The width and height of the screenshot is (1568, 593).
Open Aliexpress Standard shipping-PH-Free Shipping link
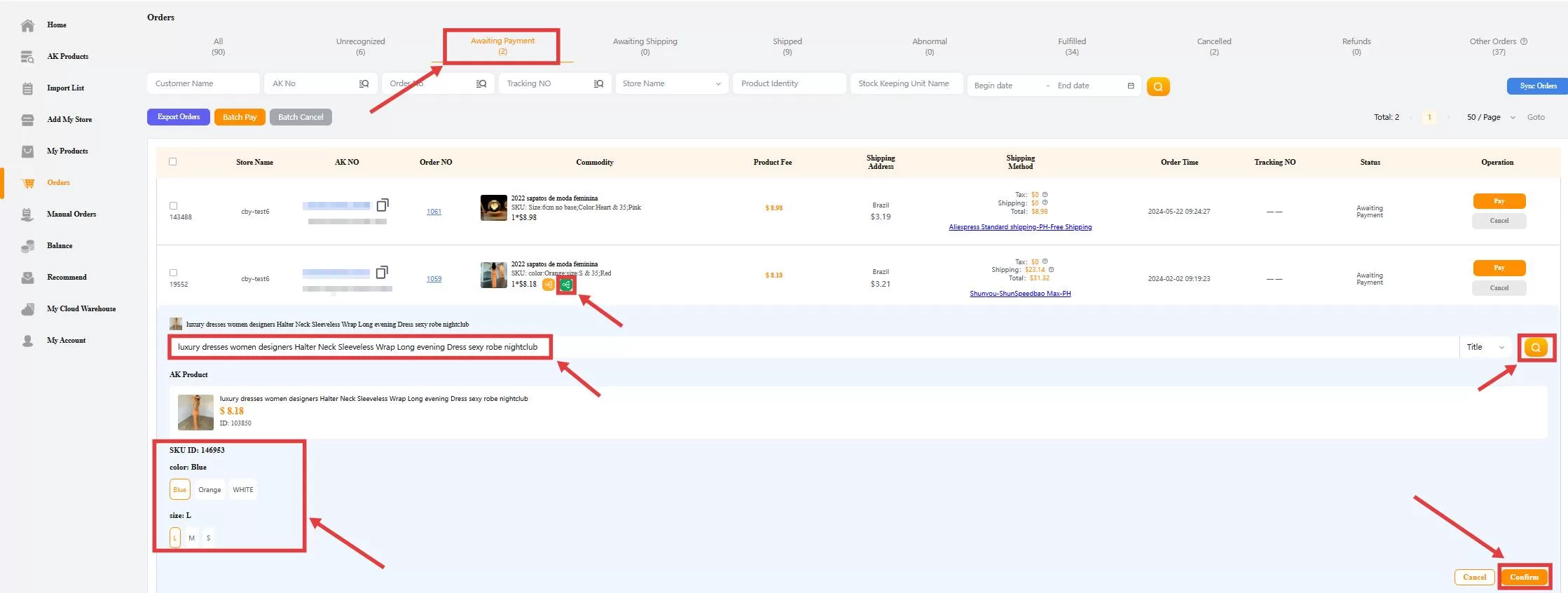pyautogui.click(x=1020, y=227)
